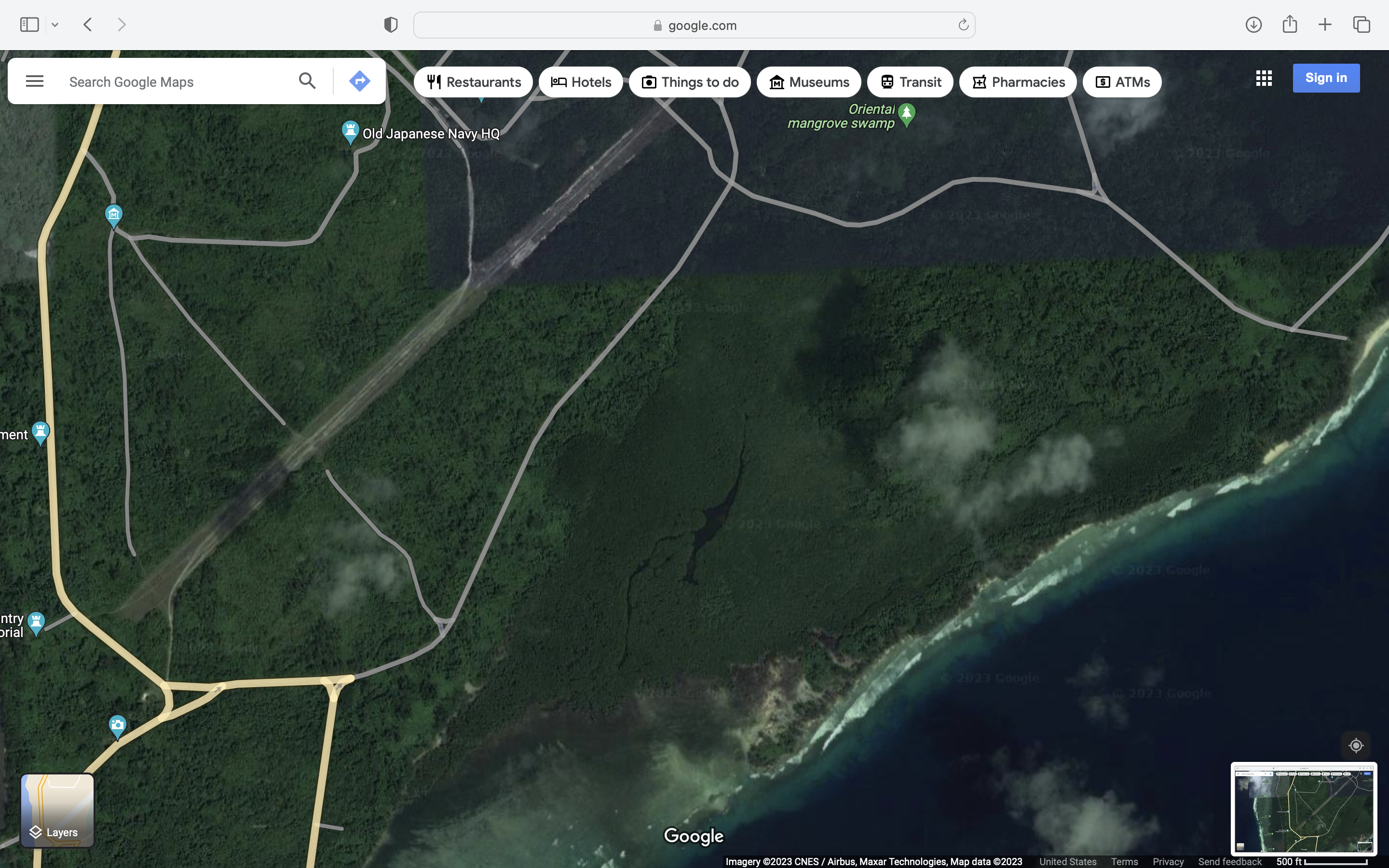
Task: Show Safari downloads
Action: point(1253,25)
